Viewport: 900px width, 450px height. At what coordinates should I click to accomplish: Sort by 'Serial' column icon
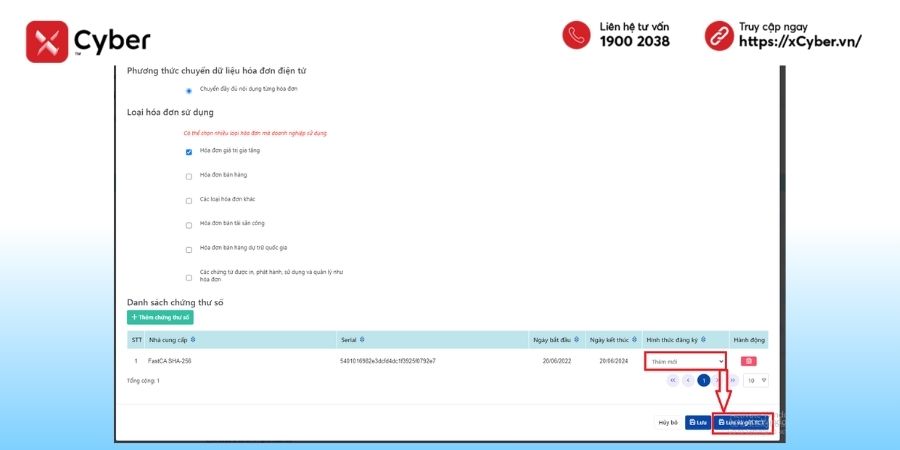click(x=362, y=340)
